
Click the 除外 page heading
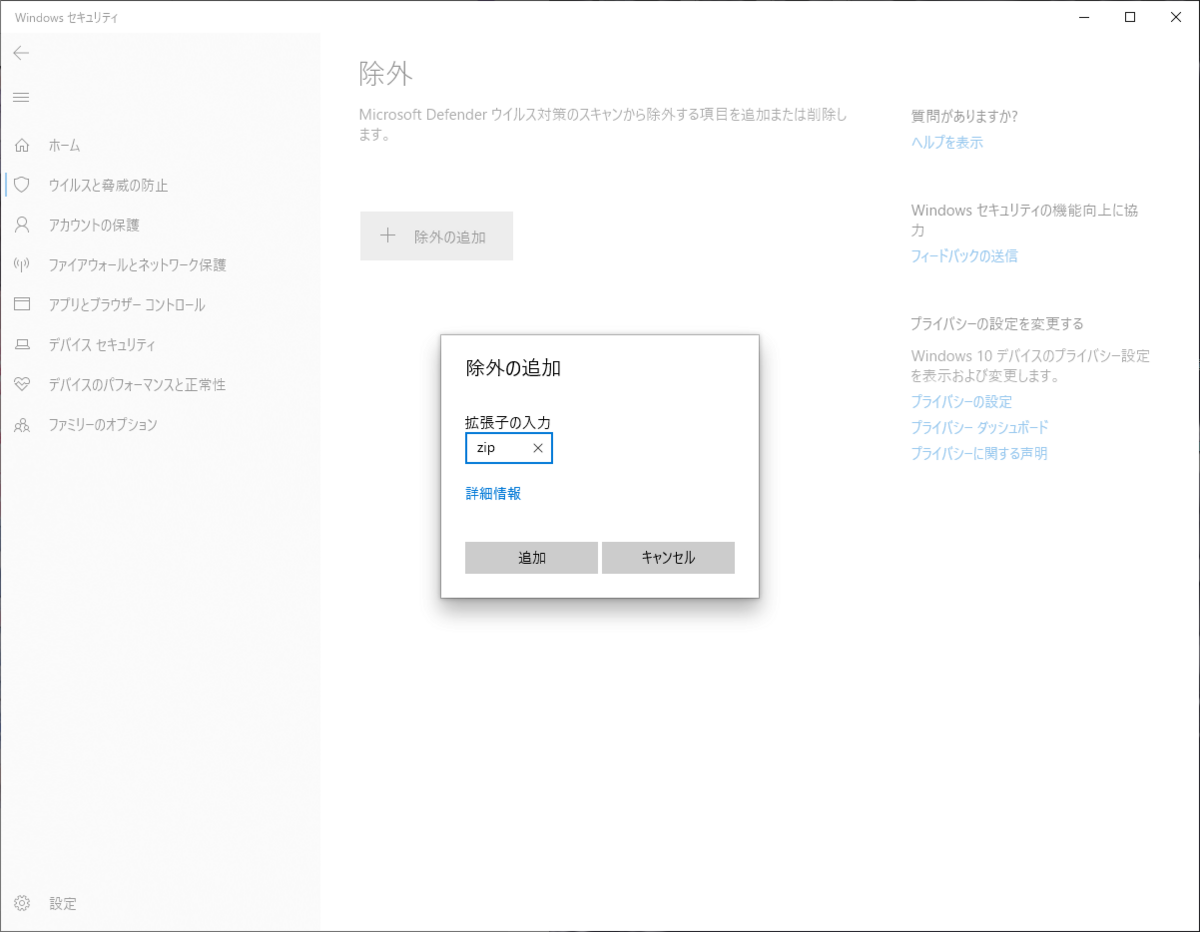(x=386, y=73)
